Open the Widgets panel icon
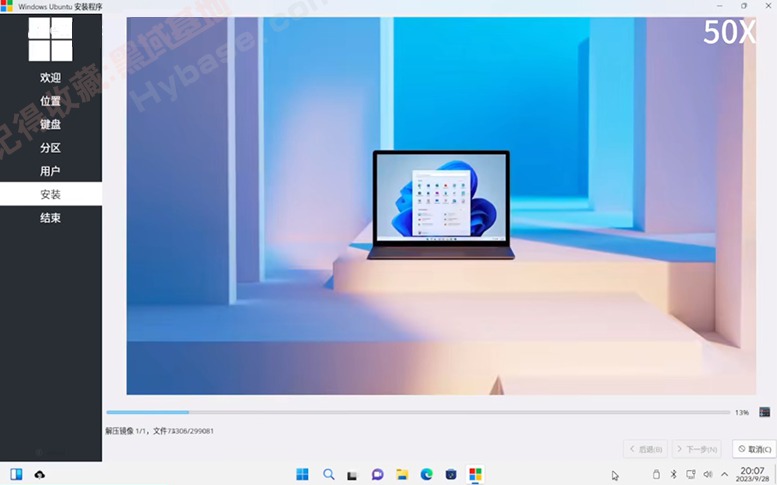777x485 pixels. point(16,474)
